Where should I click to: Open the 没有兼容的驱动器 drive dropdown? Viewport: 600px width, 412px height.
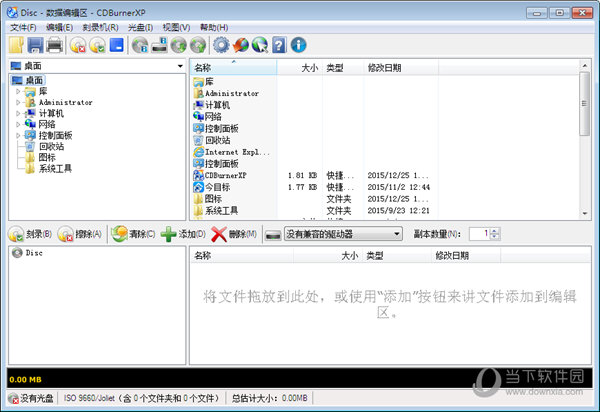point(343,234)
